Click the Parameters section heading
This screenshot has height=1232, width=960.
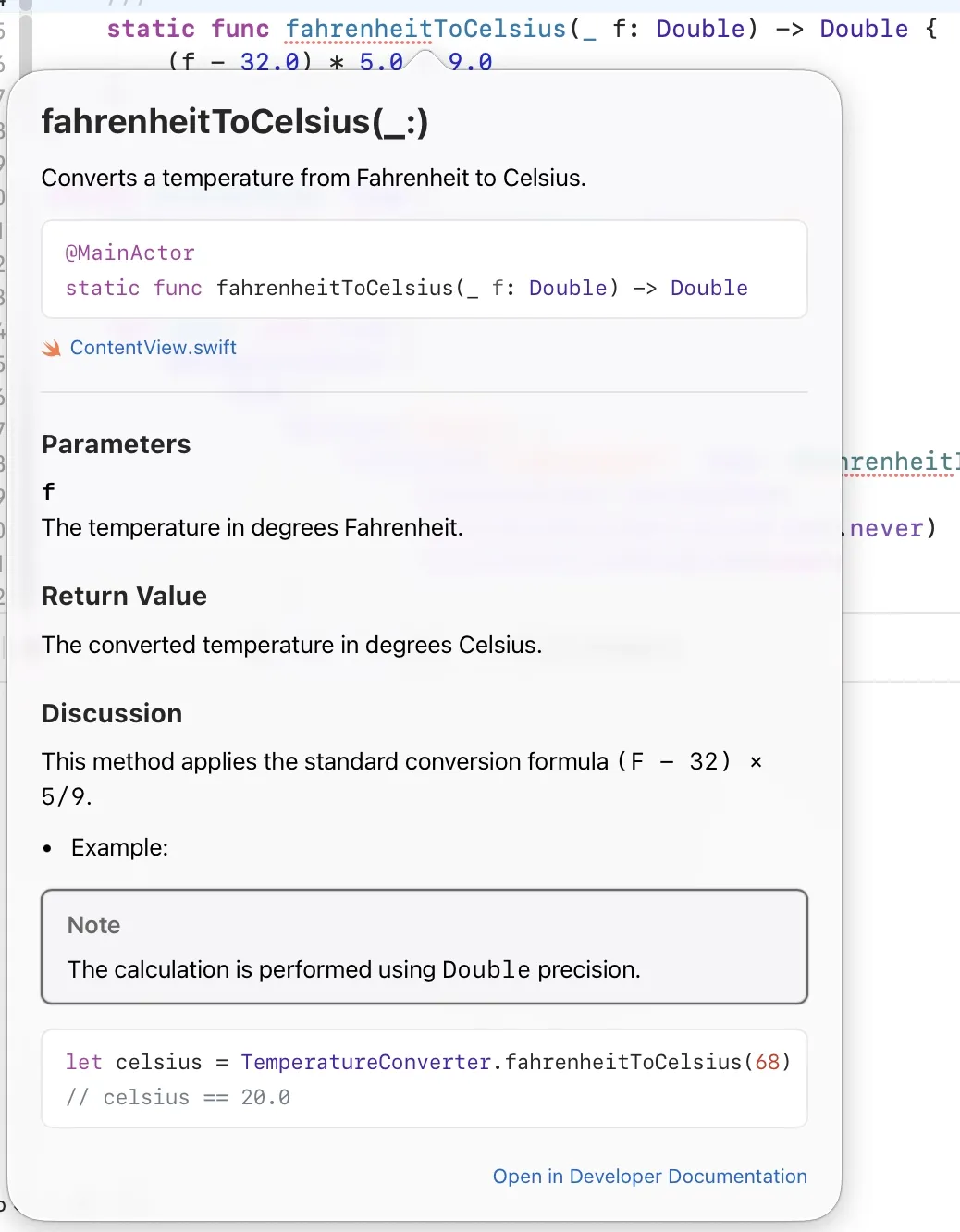click(116, 444)
